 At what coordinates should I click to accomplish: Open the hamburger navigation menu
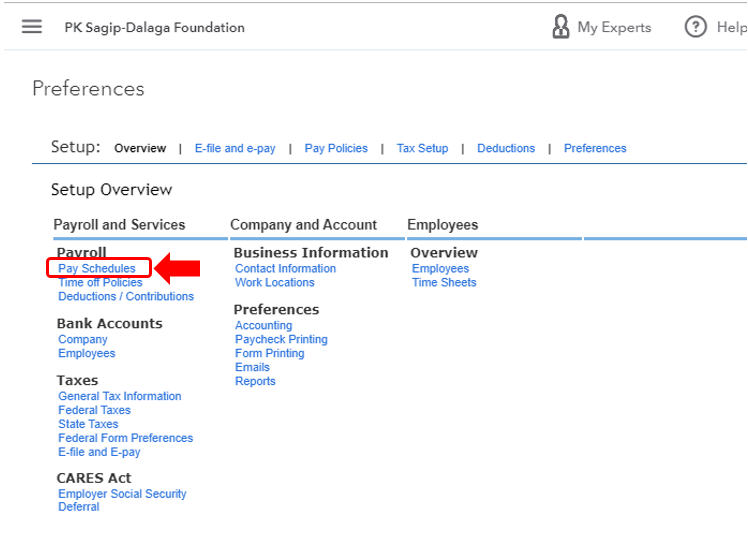pyautogui.click(x=32, y=27)
